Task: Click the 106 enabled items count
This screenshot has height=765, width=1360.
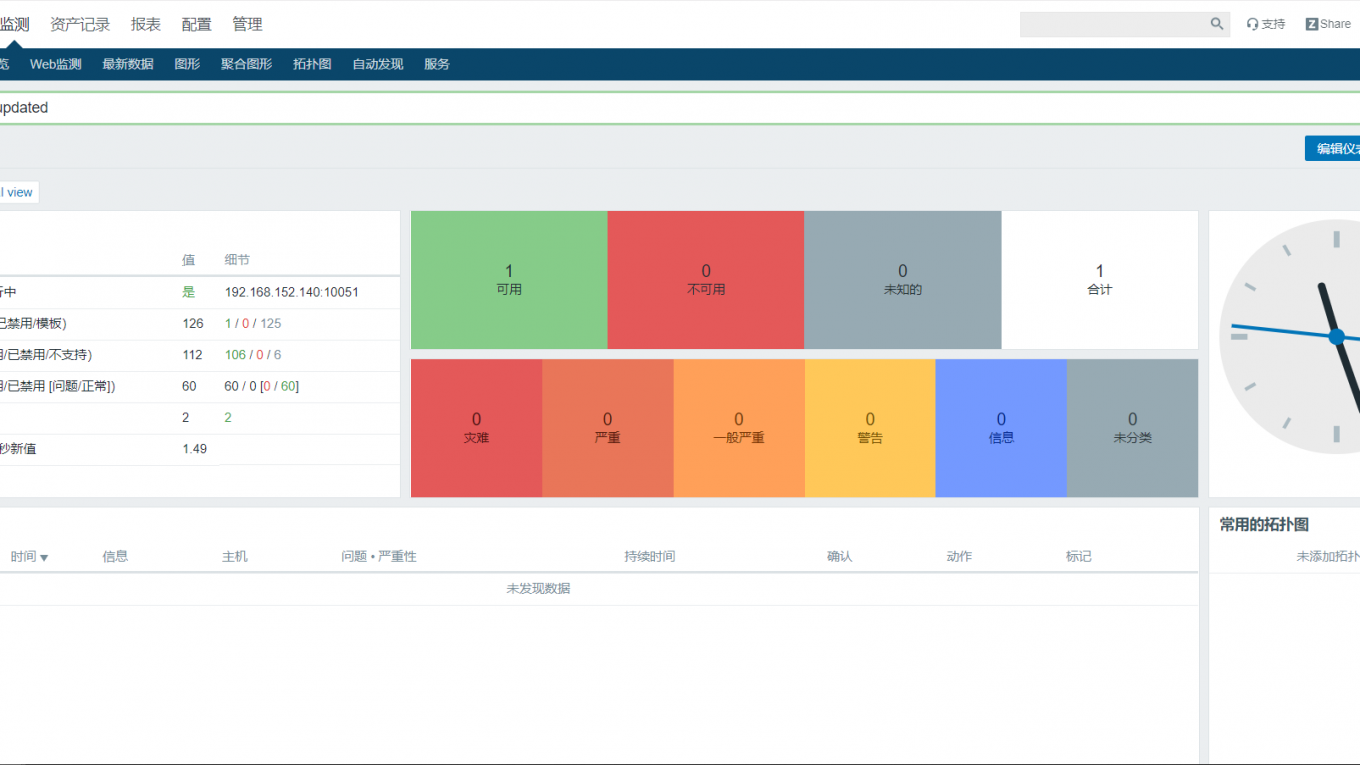Action: pyautogui.click(x=235, y=355)
